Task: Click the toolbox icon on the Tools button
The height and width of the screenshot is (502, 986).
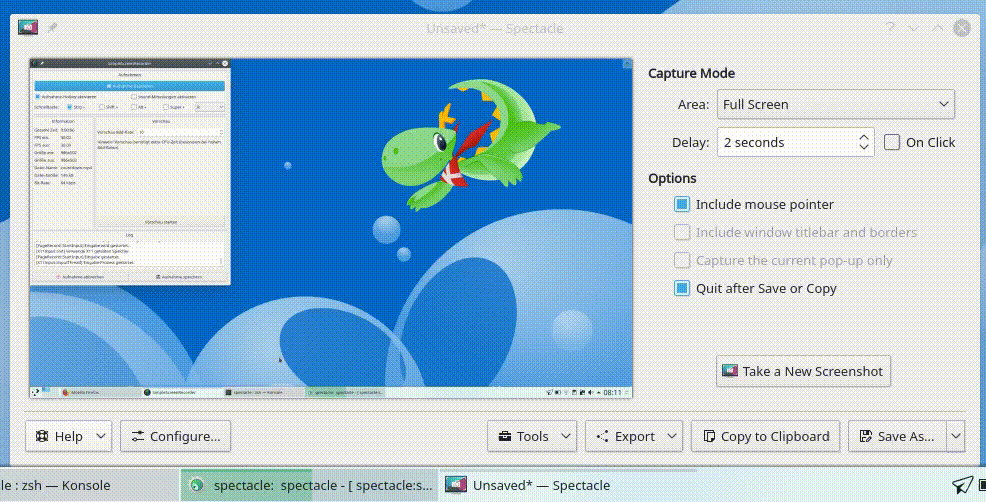Action: click(x=504, y=436)
